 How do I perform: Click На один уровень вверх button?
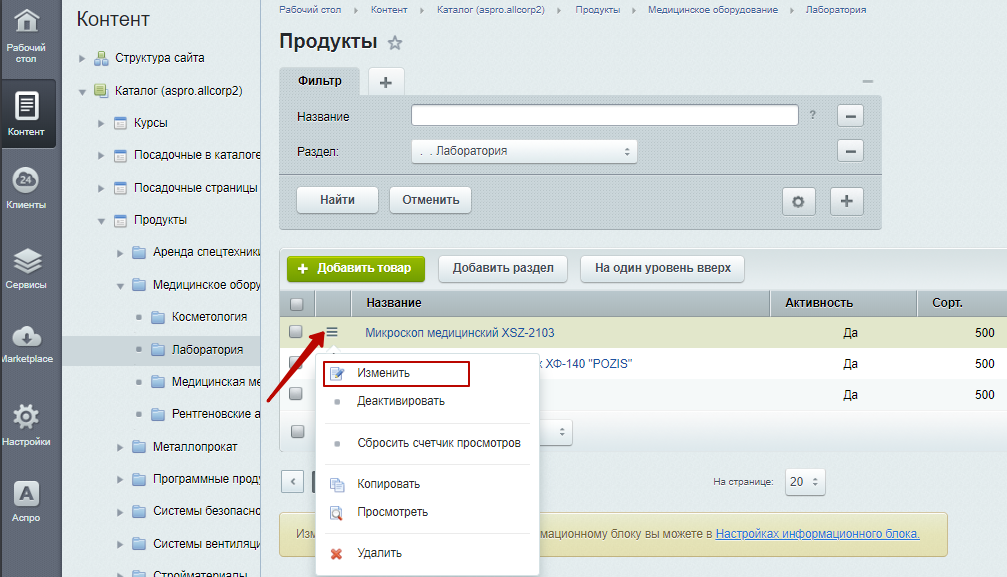[x=662, y=268]
